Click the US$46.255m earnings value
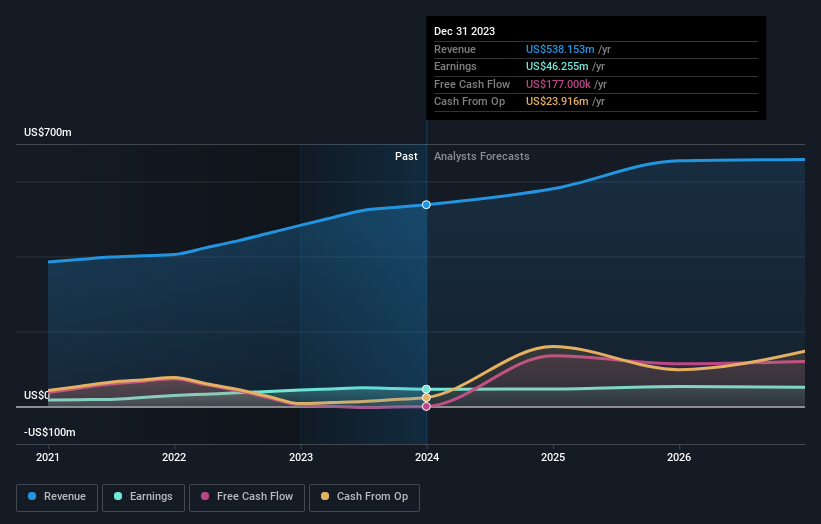821x524 pixels. tap(557, 66)
